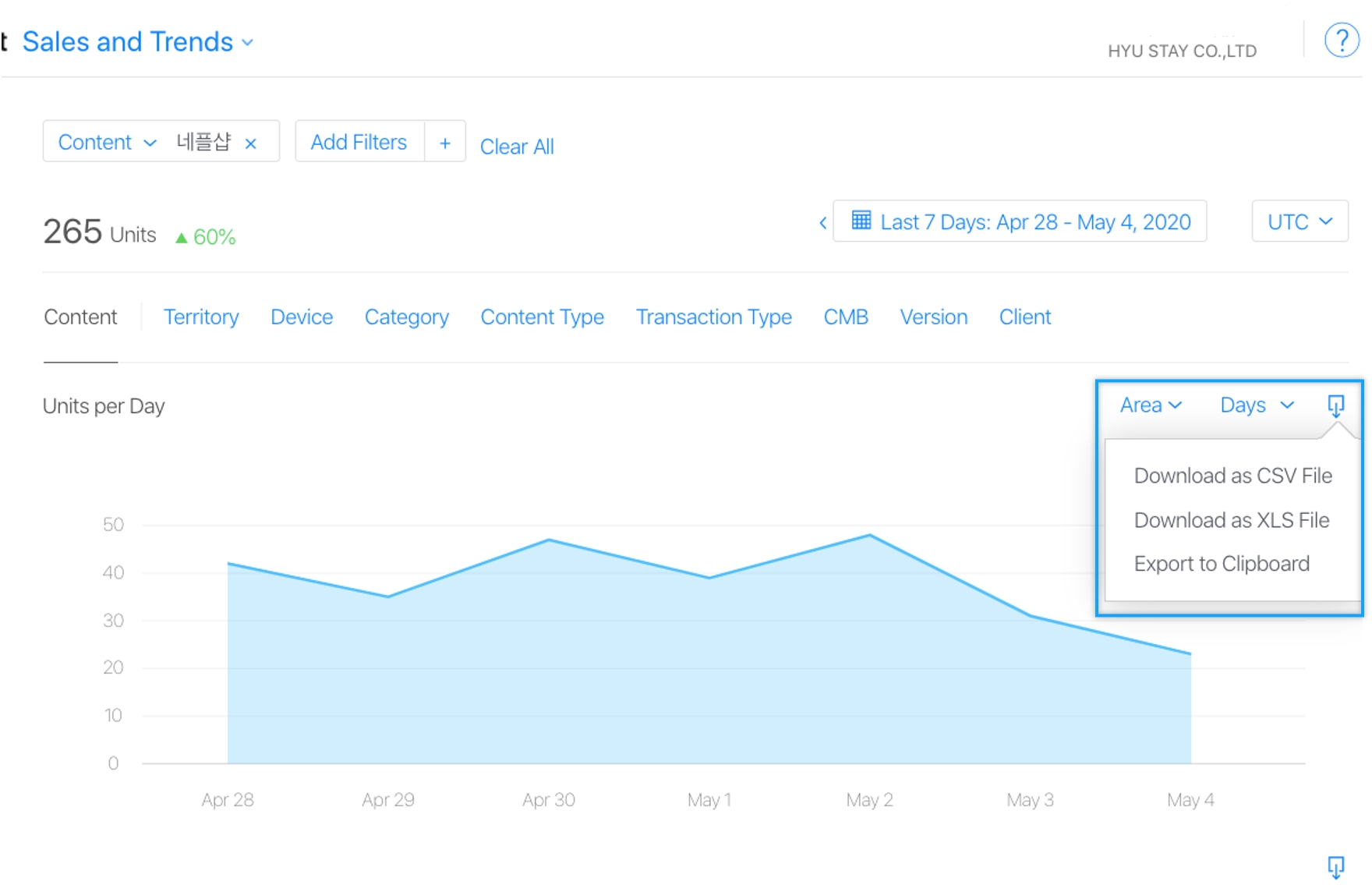Expand the Area chart type dropdown

pyautogui.click(x=1151, y=405)
